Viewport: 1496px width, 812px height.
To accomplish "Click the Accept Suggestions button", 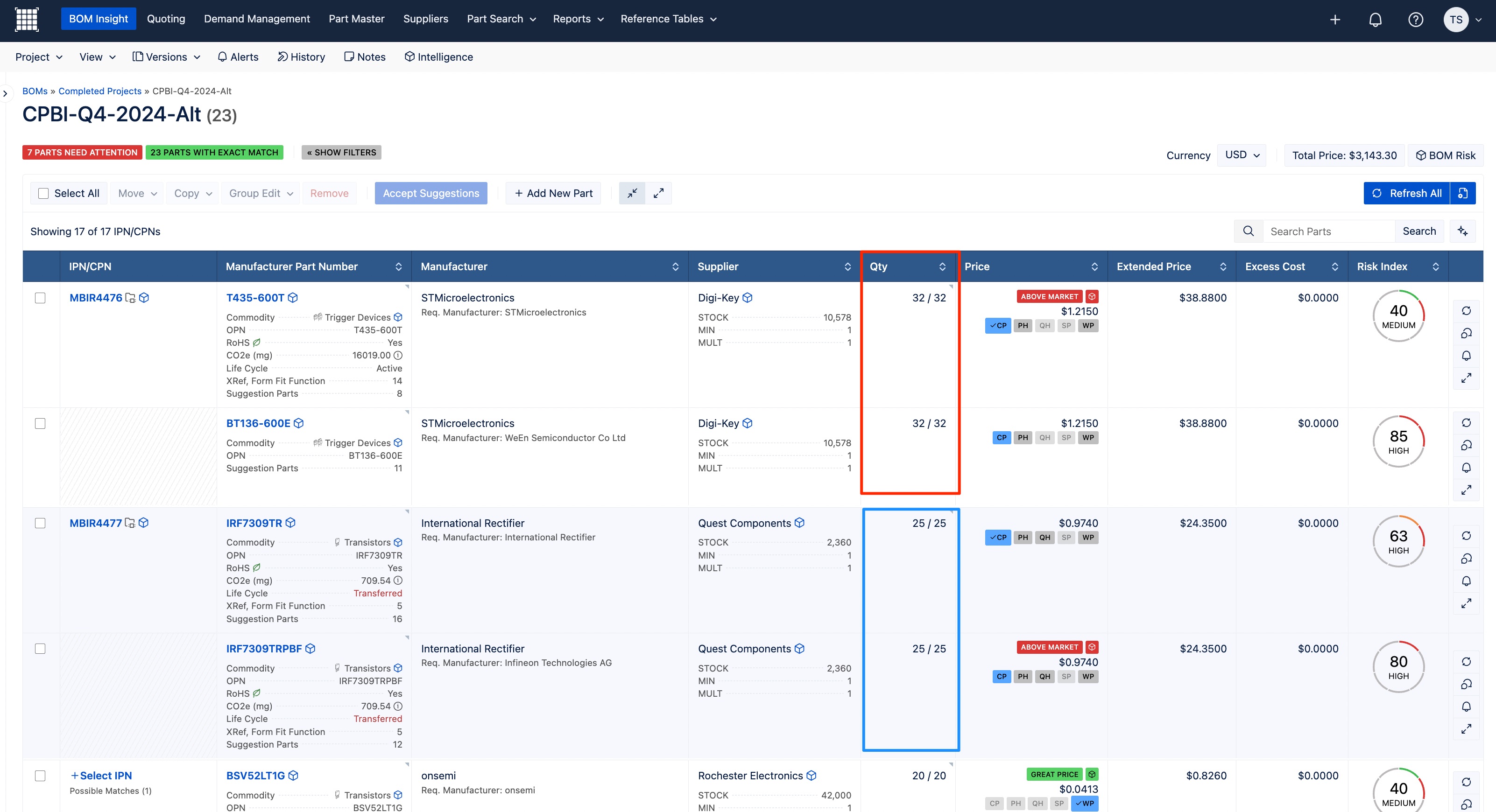I will point(431,193).
